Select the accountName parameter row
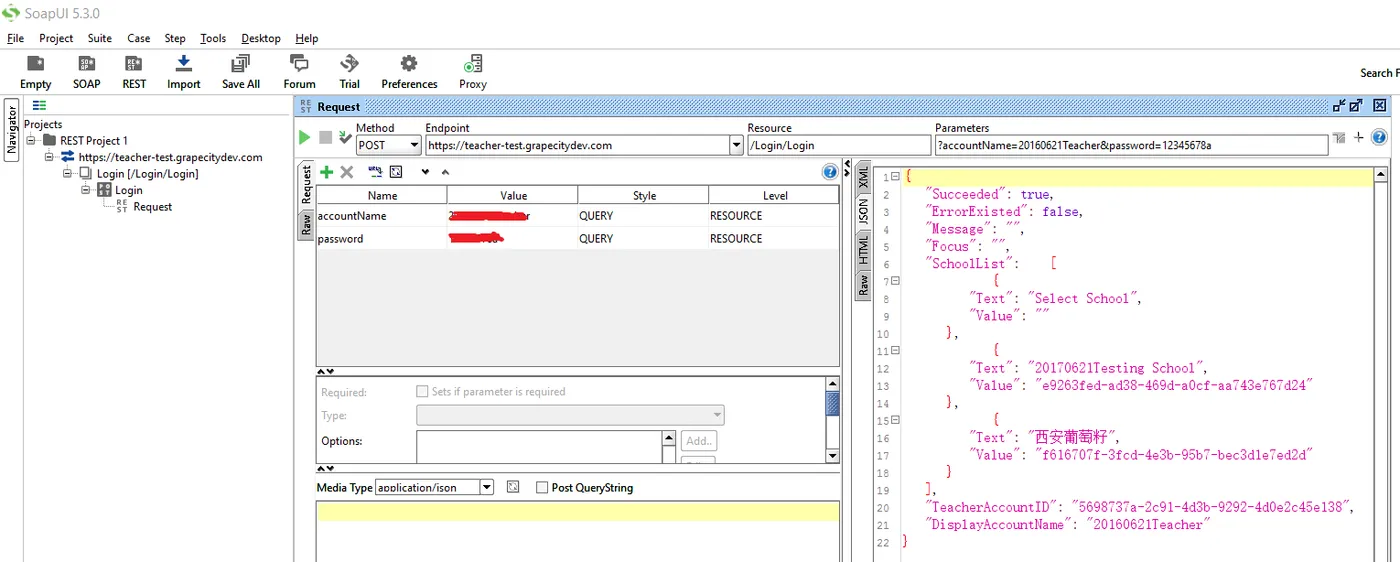 578,215
